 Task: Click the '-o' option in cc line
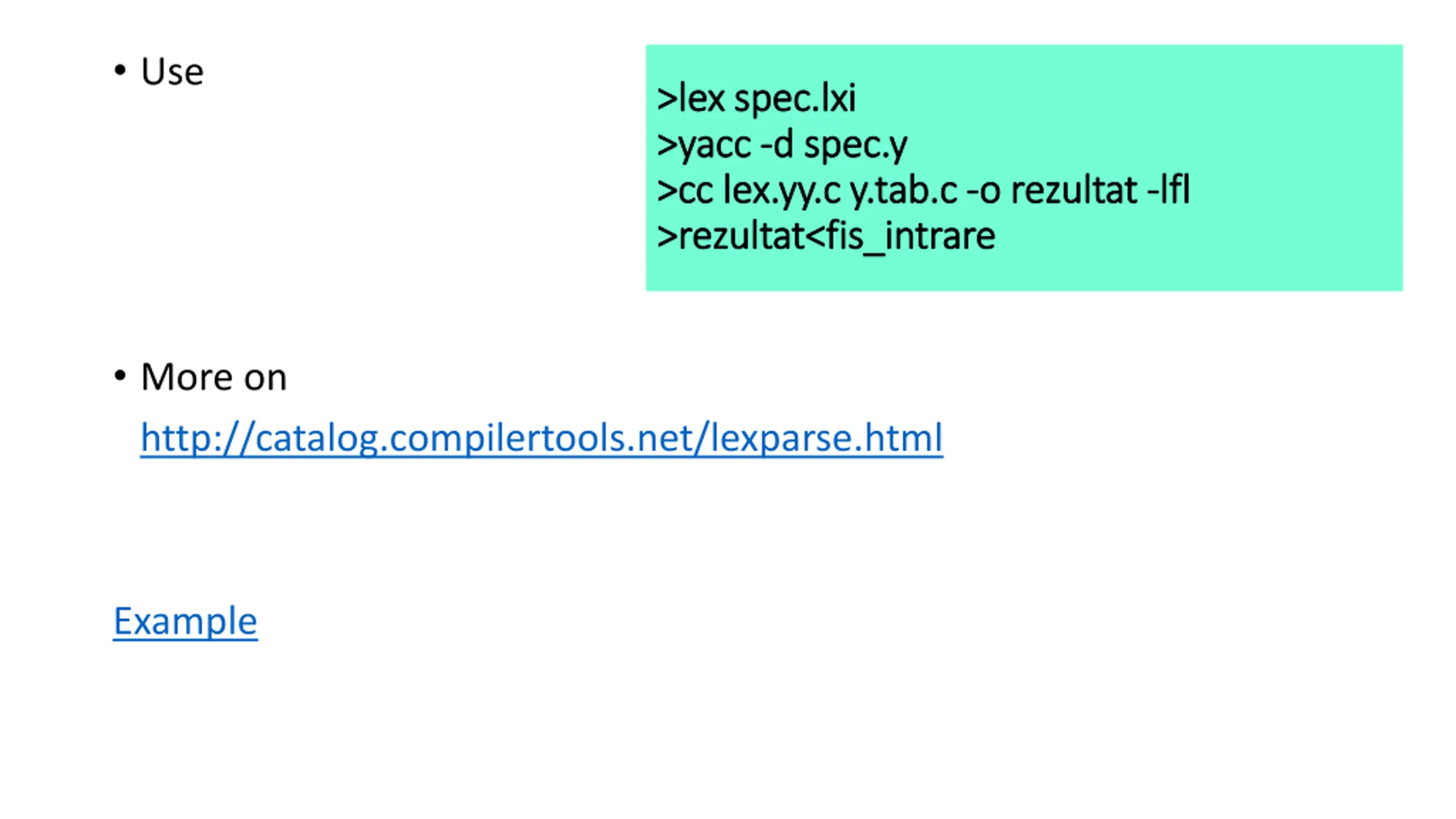(x=983, y=191)
